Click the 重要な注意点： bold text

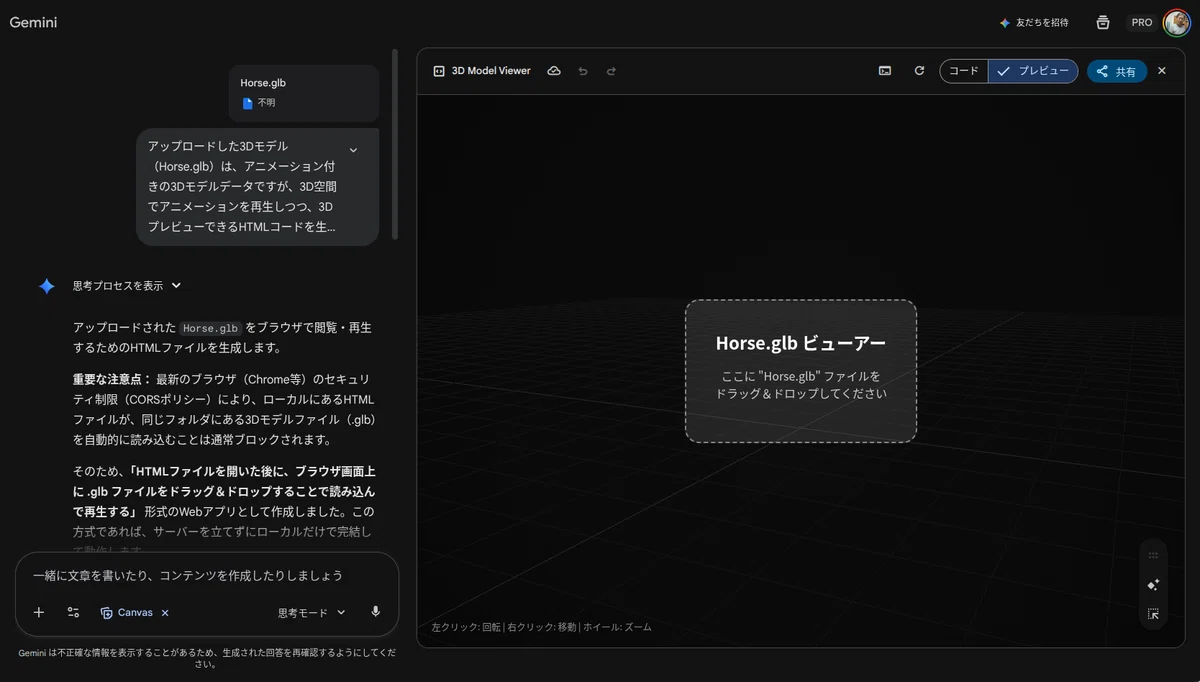point(112,379)
